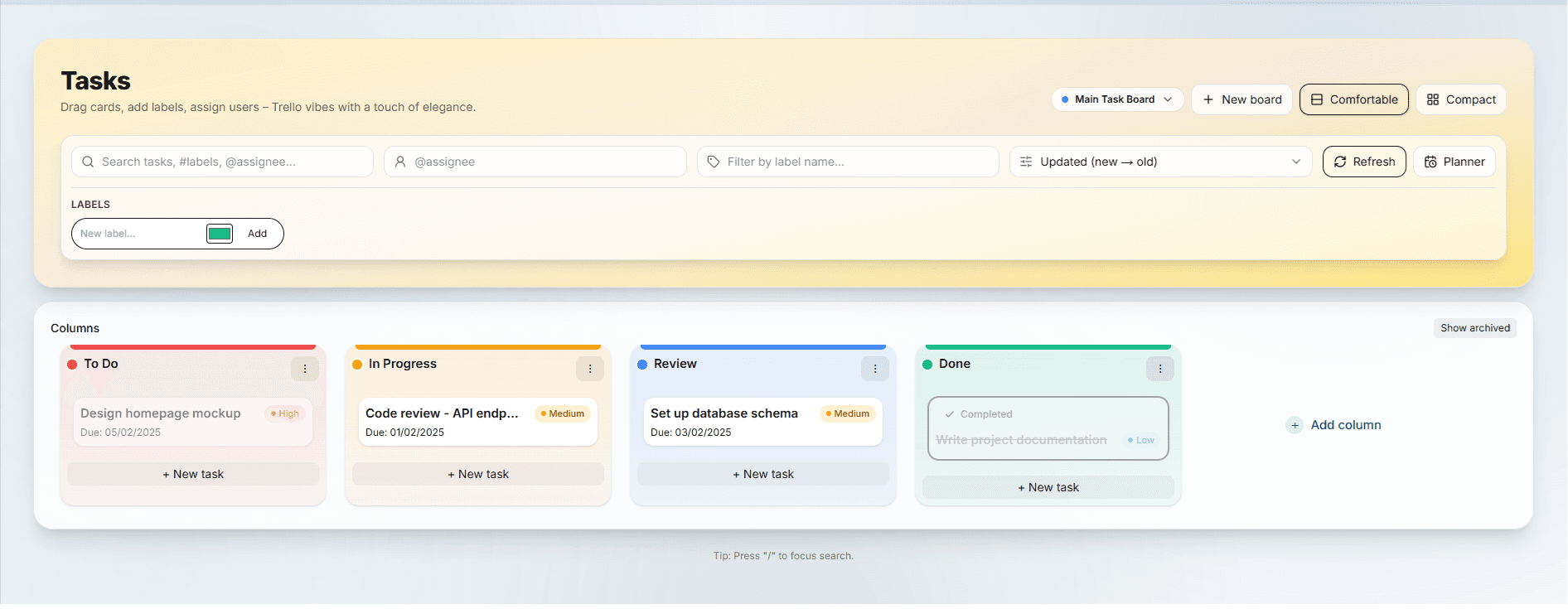Open the To Do column options menu

tap(305, 369)
